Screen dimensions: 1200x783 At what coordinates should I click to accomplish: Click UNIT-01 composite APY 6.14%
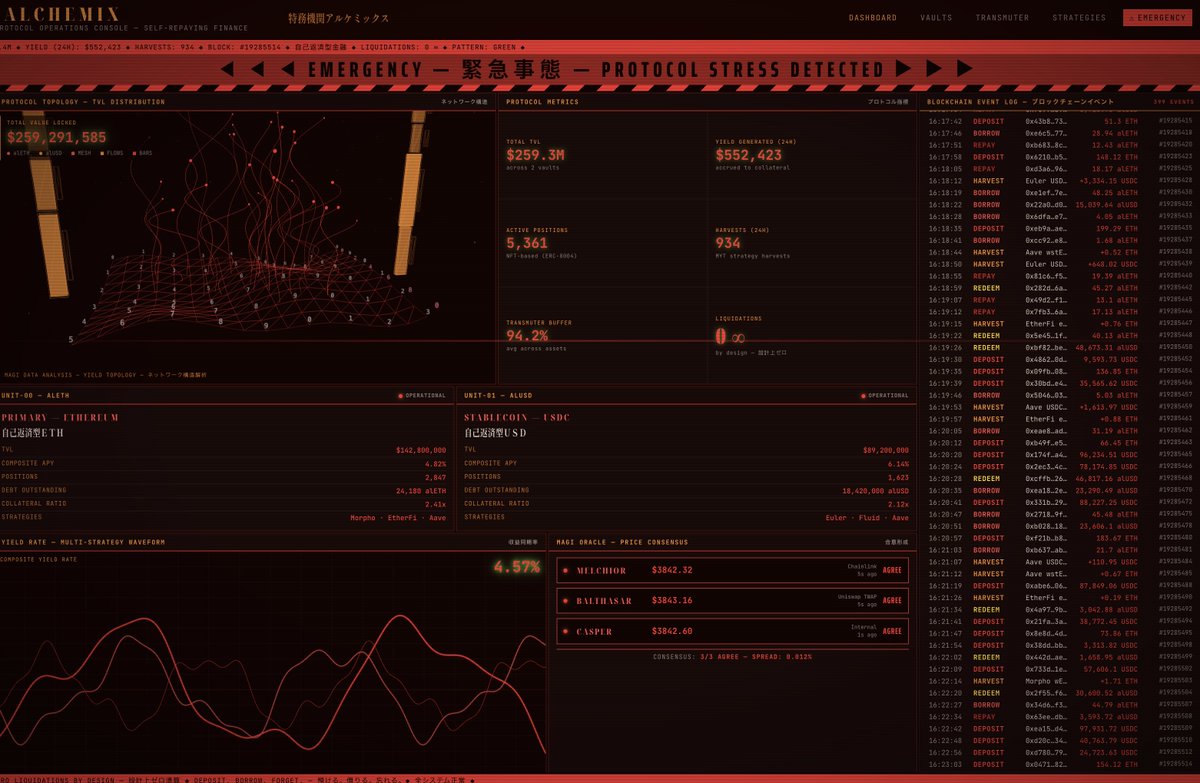899,464
